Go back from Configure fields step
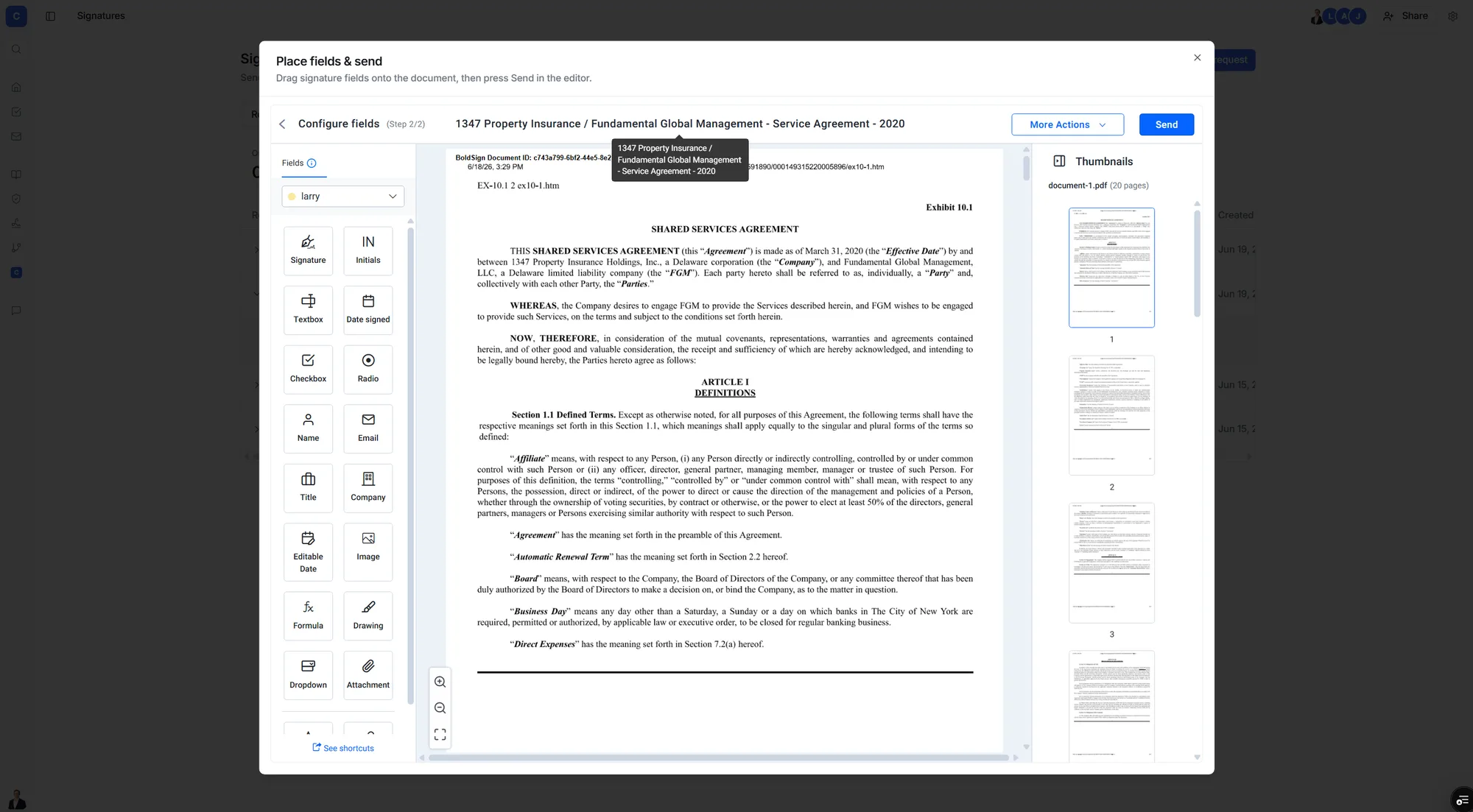This screenshot has height=812, width=1473. [x=282, y=124]
